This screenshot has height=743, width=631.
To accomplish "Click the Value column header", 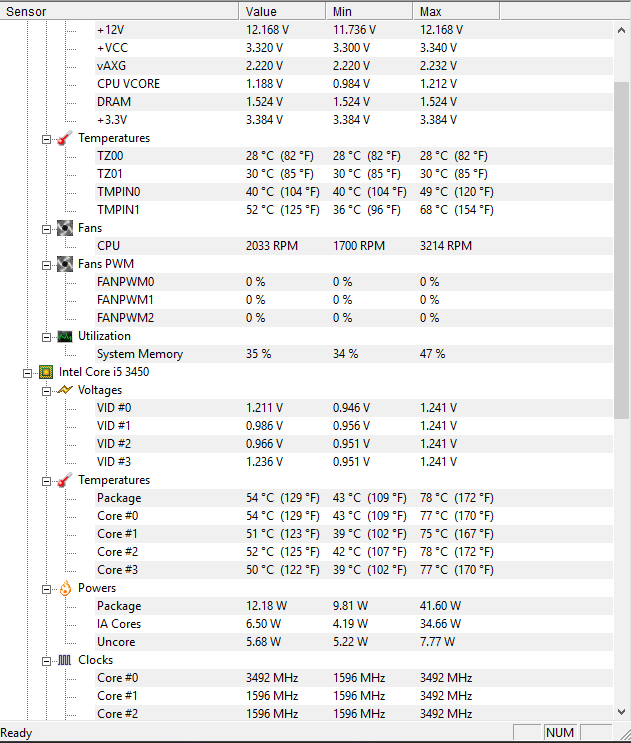I will [282, 11].
